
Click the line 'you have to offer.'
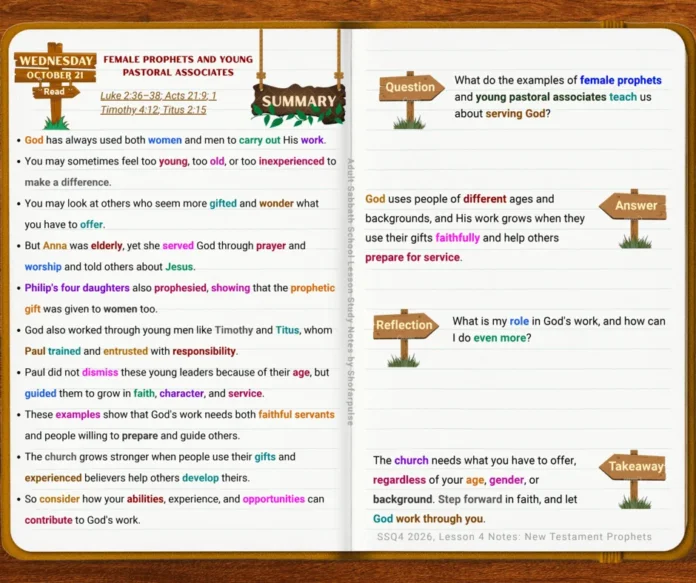(65, 225)
